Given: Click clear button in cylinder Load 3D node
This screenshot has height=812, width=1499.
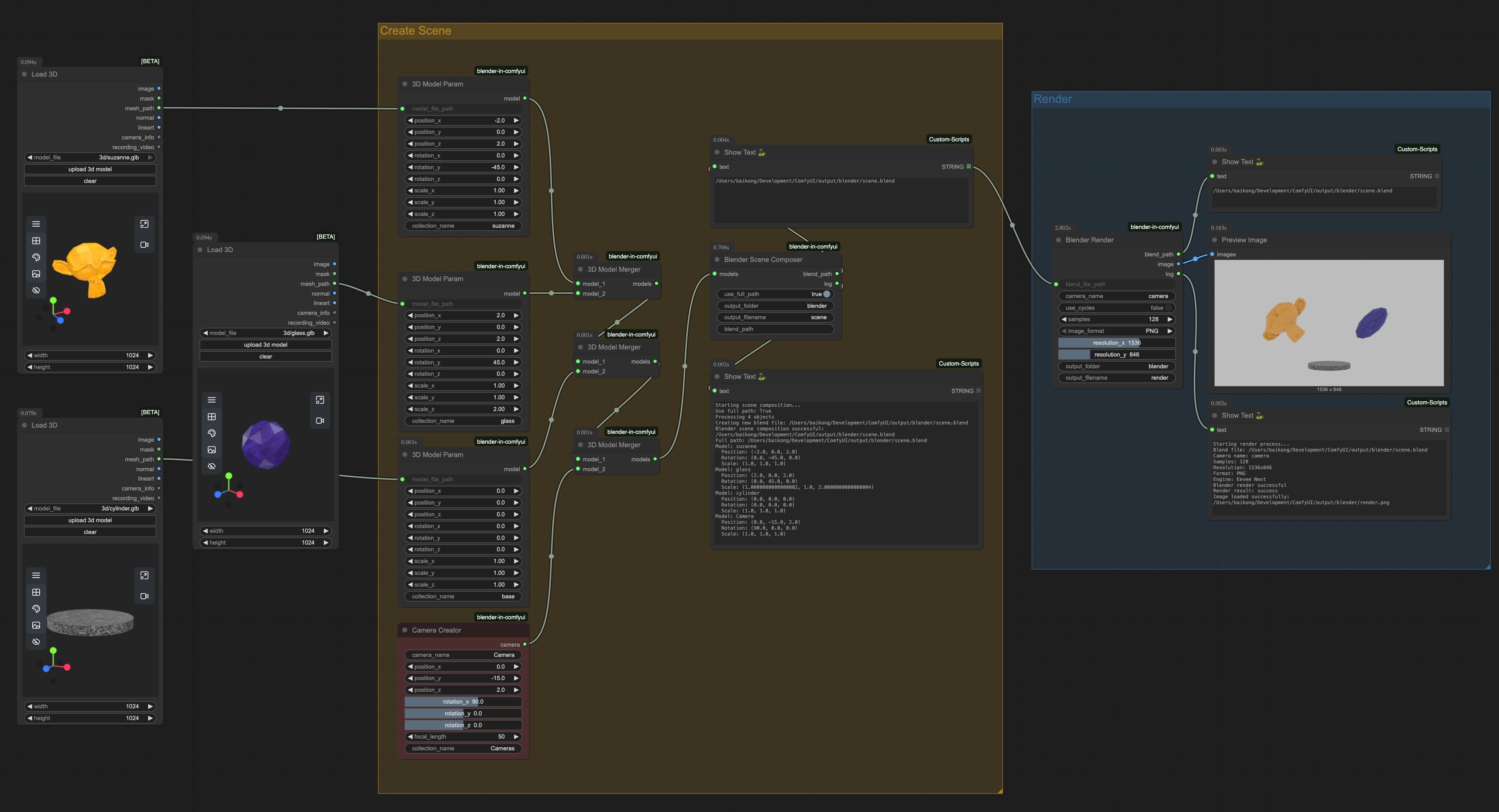Looking at the screenshot, I should (90, 532).
